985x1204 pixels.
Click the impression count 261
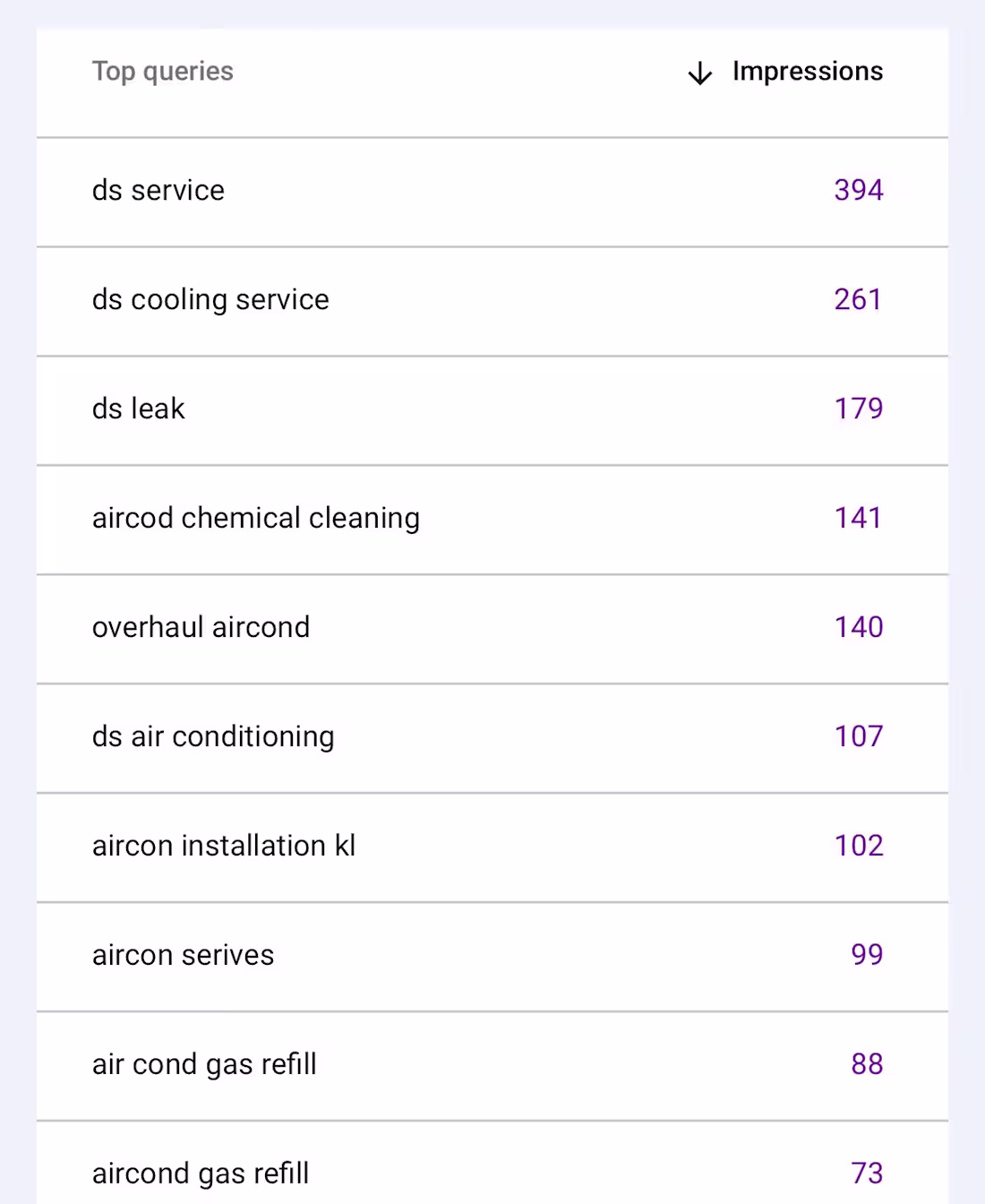point(857,300)
